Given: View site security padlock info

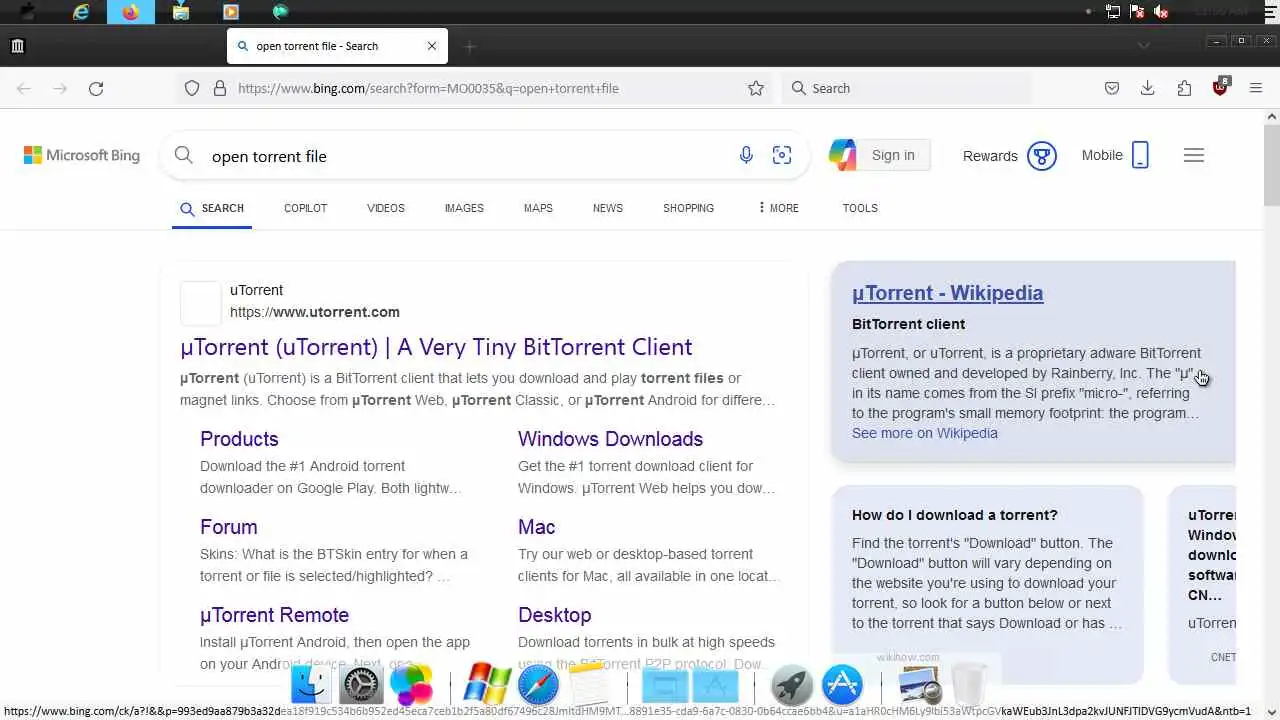Looking at the screenshot, I should click(220, 88).
